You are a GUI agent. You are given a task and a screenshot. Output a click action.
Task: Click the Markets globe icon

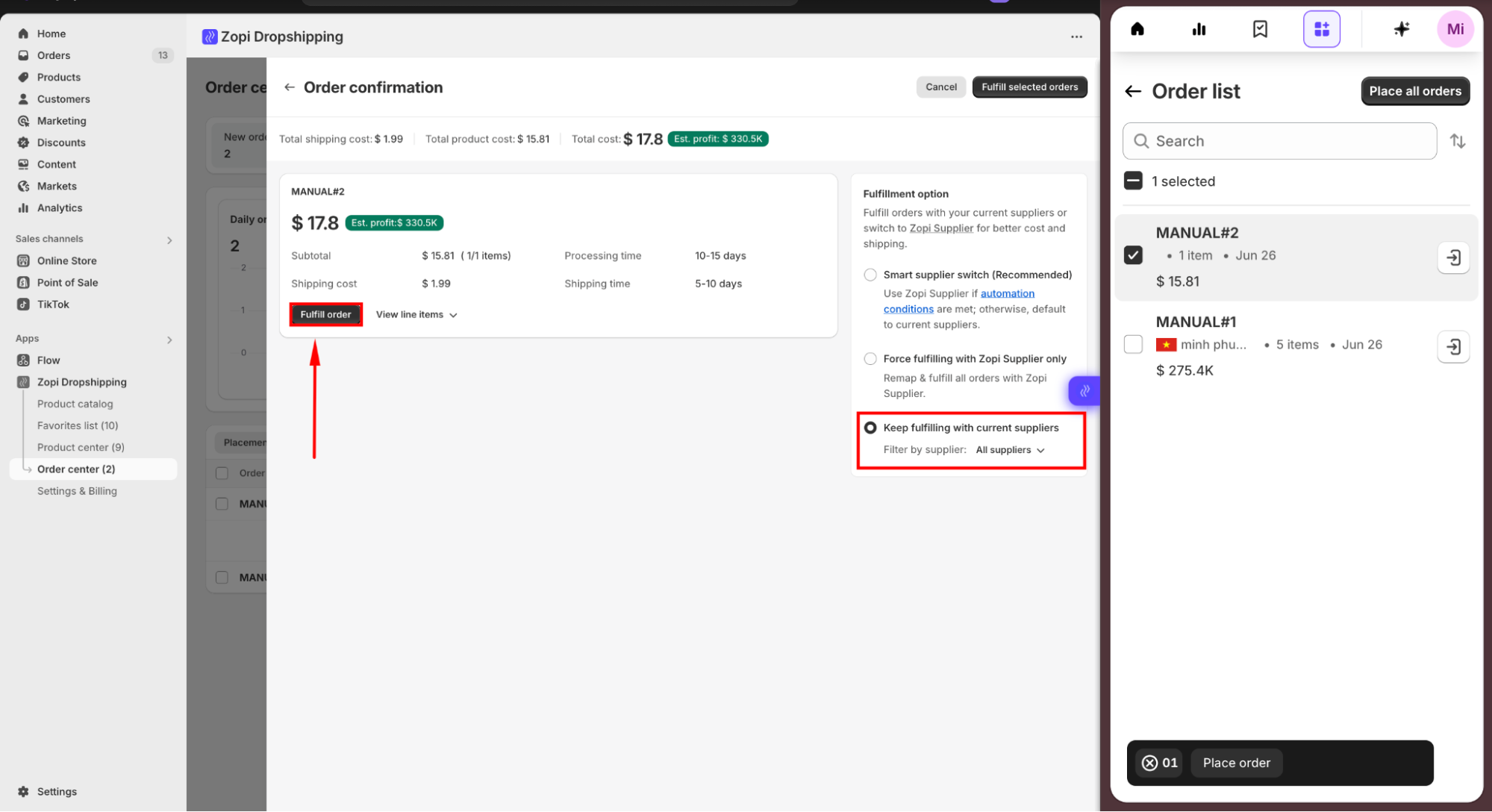pos(23,186)
